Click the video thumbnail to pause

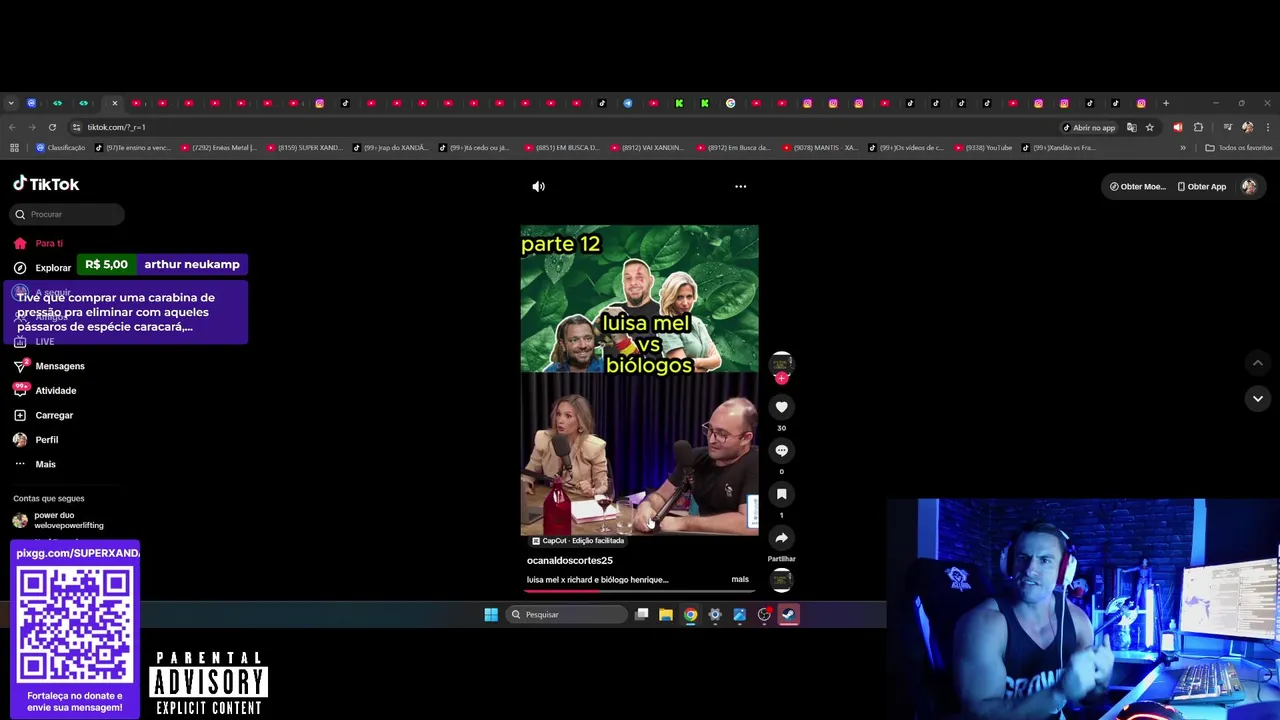click(x=639, y=380)
